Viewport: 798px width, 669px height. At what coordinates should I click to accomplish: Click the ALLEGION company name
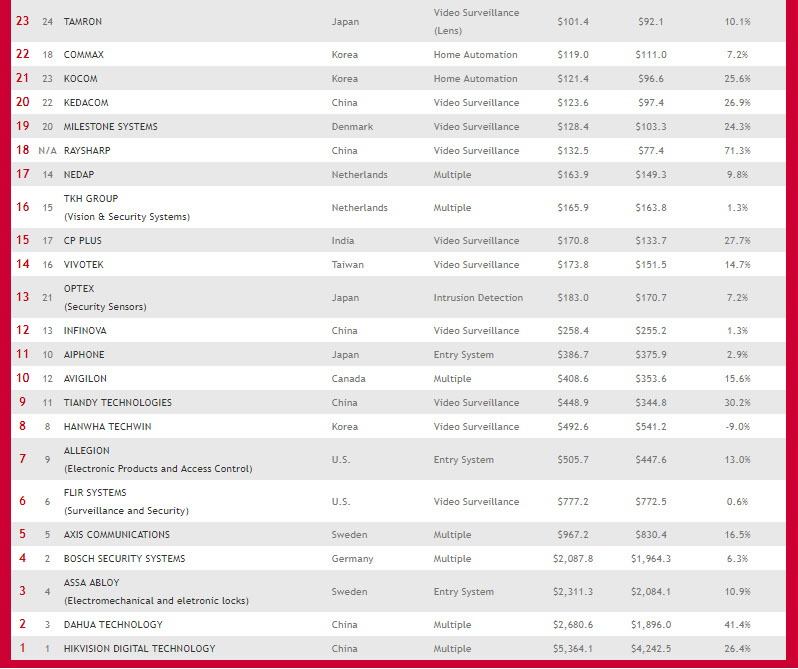[86, 450]
